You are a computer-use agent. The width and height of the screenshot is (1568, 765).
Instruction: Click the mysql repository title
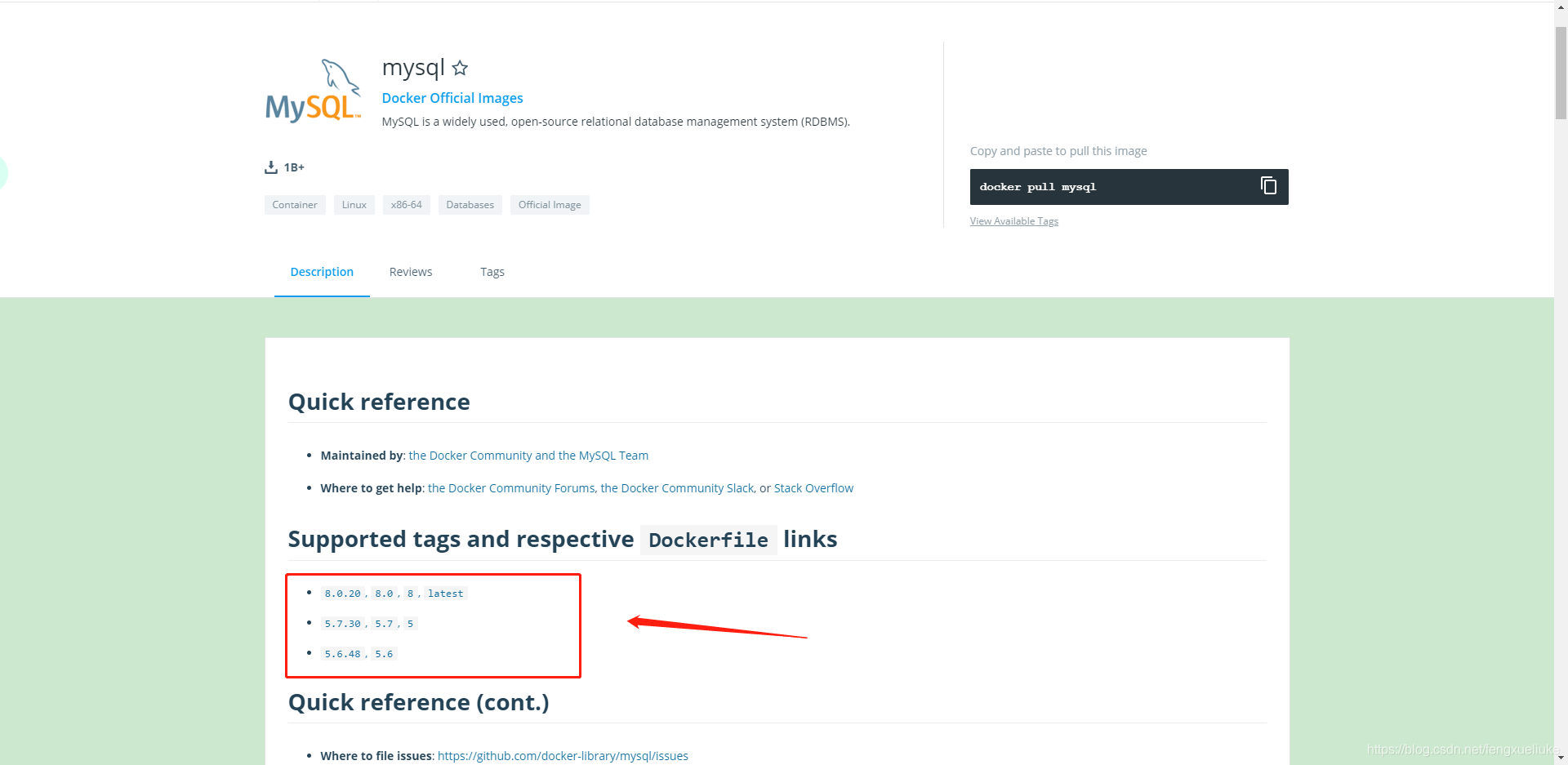tap(413, 68)
